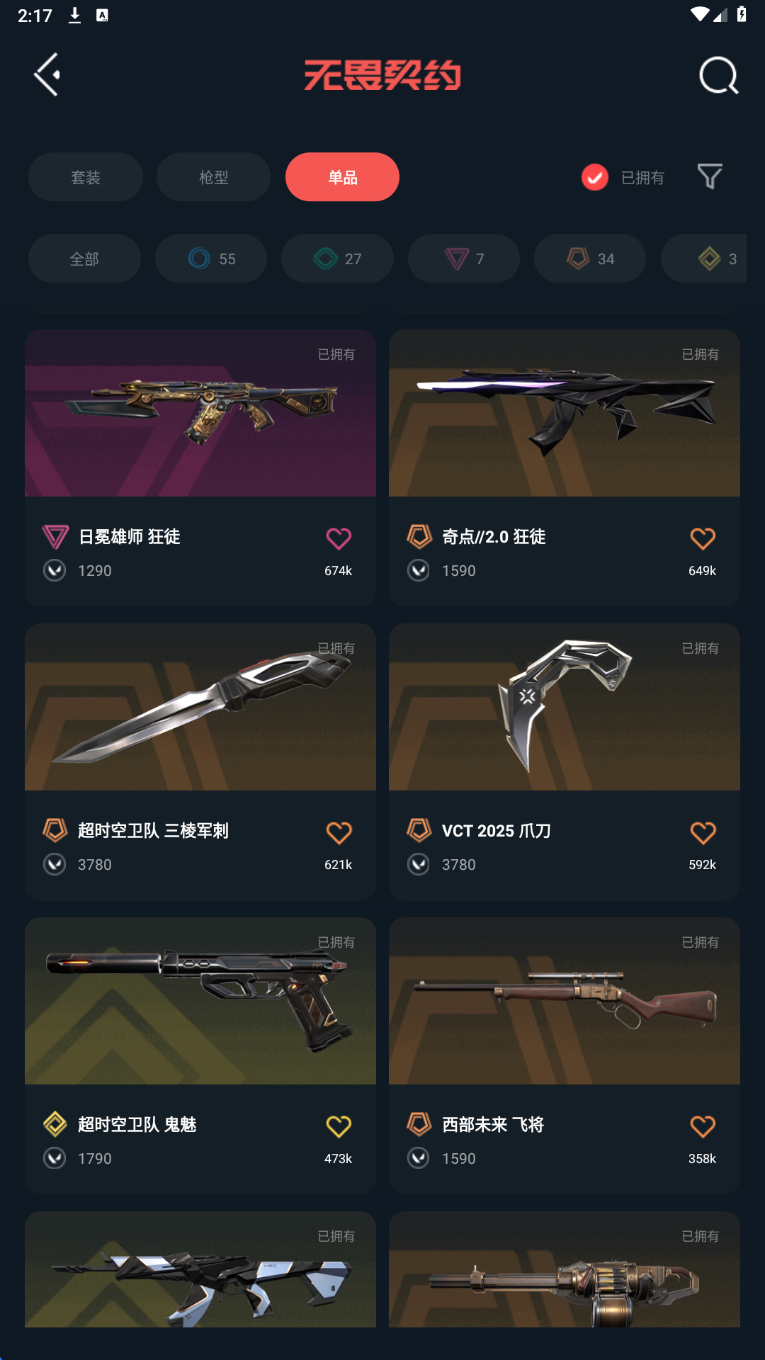The width and height of the screenshot is (765, 1360).
Task: Tap the 全部 filter button
Action: pos(84,259)
